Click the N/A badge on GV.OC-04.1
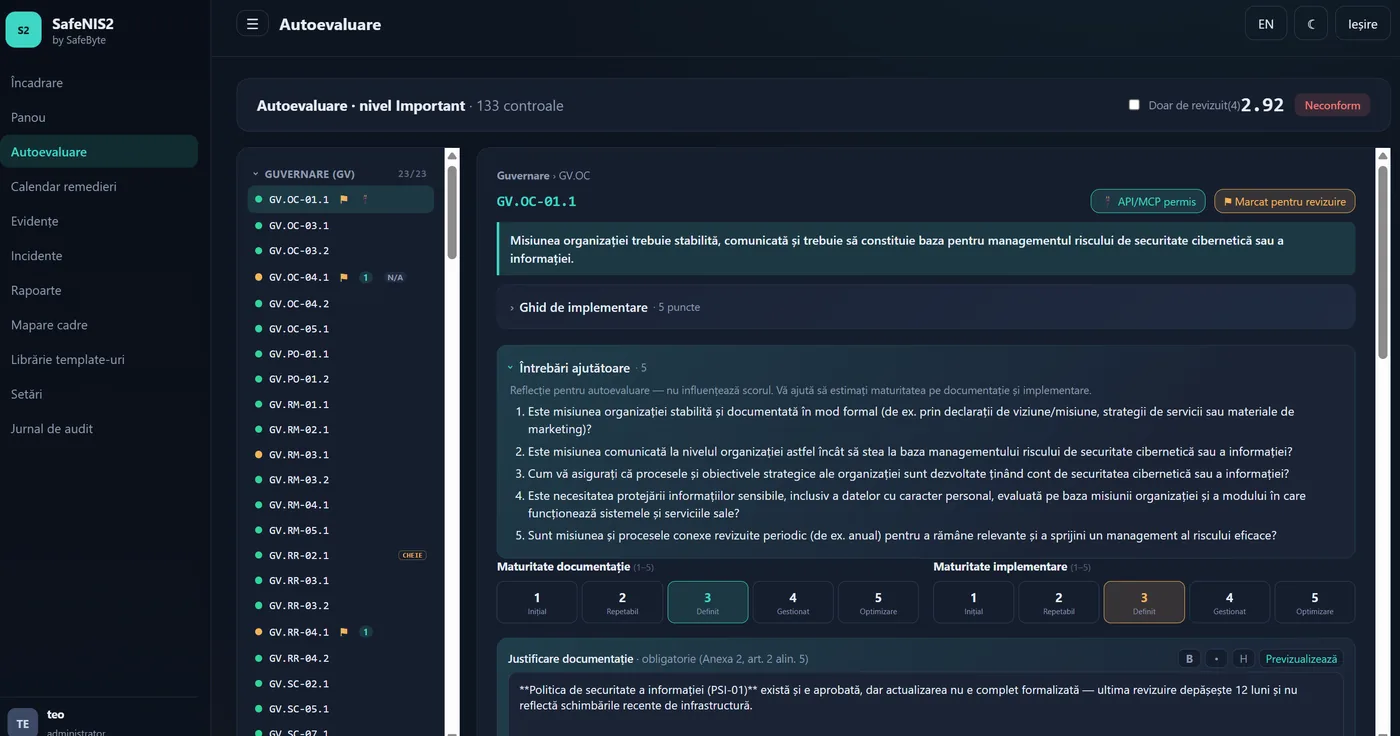 pyautogui.click(x=395, y=277)
